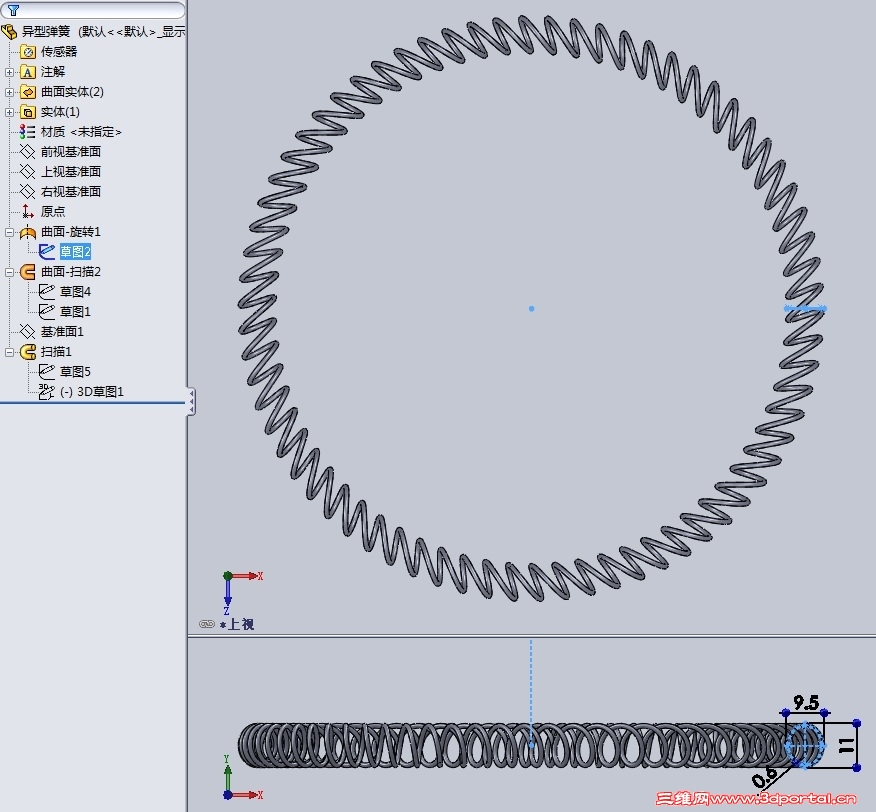Click the 0.6 dimension value
This screenshot has height=812, width=876.
tap(765, 777)
